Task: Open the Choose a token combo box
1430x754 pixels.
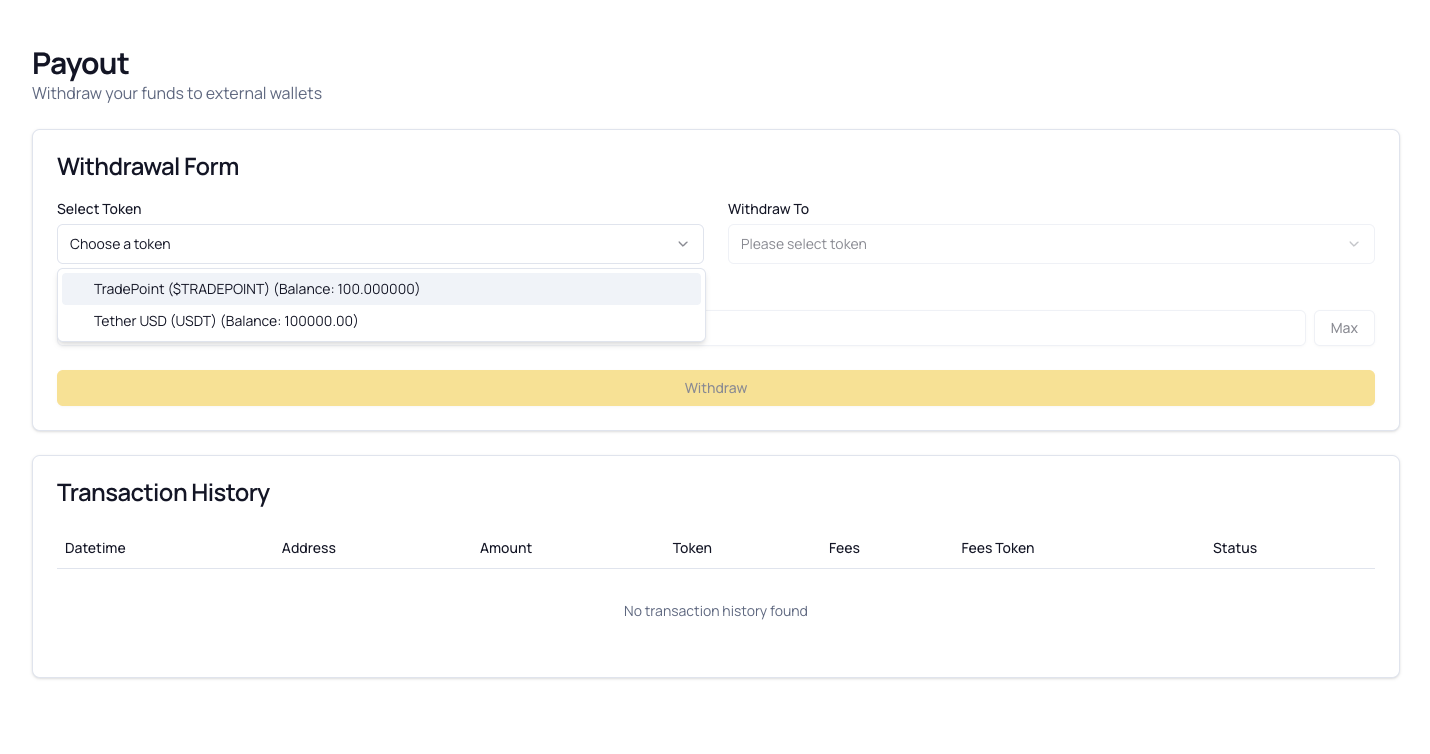Action: [380, 243]
